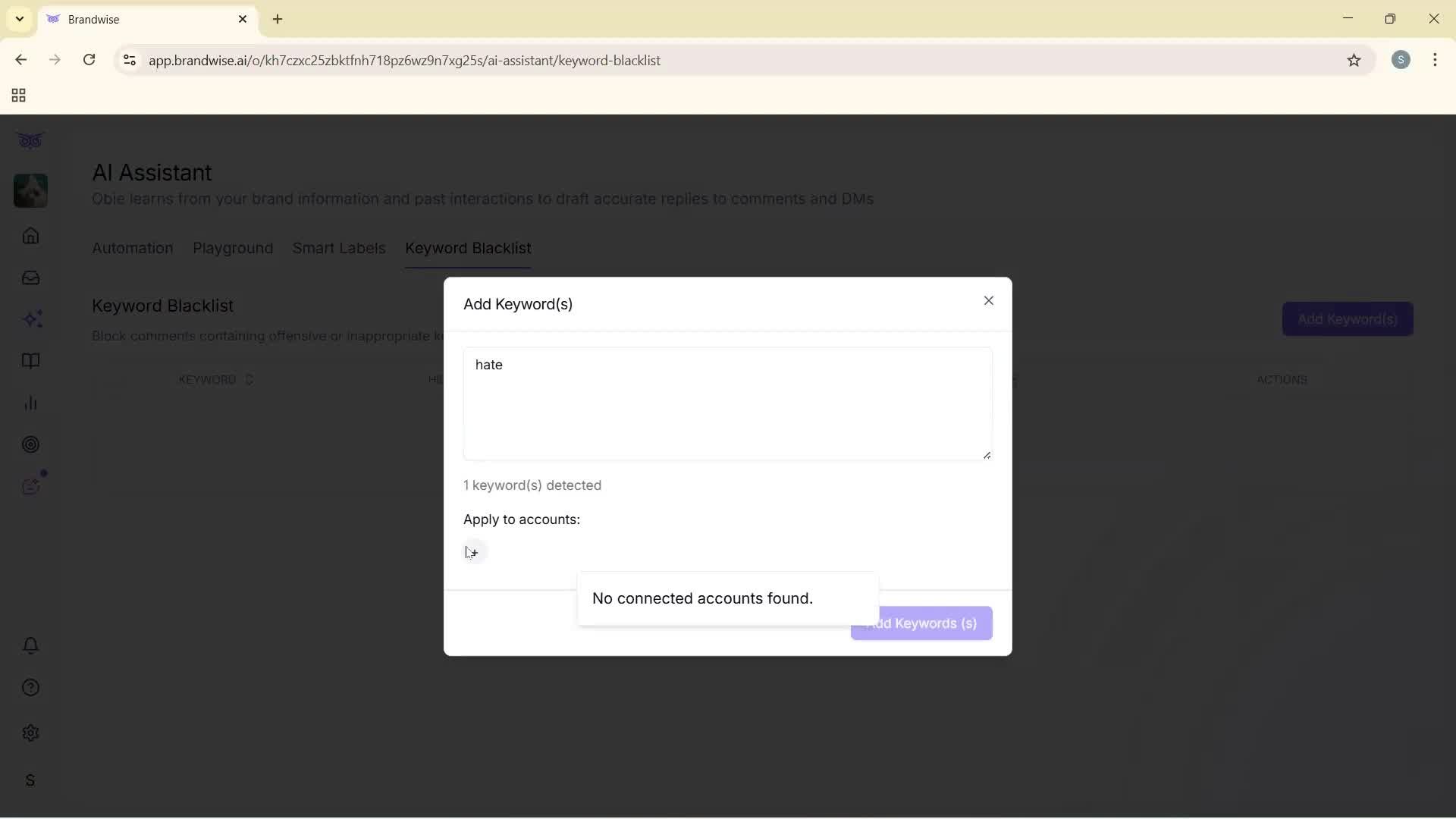Click the Add Keywords button in the dialog

point(921,623)
